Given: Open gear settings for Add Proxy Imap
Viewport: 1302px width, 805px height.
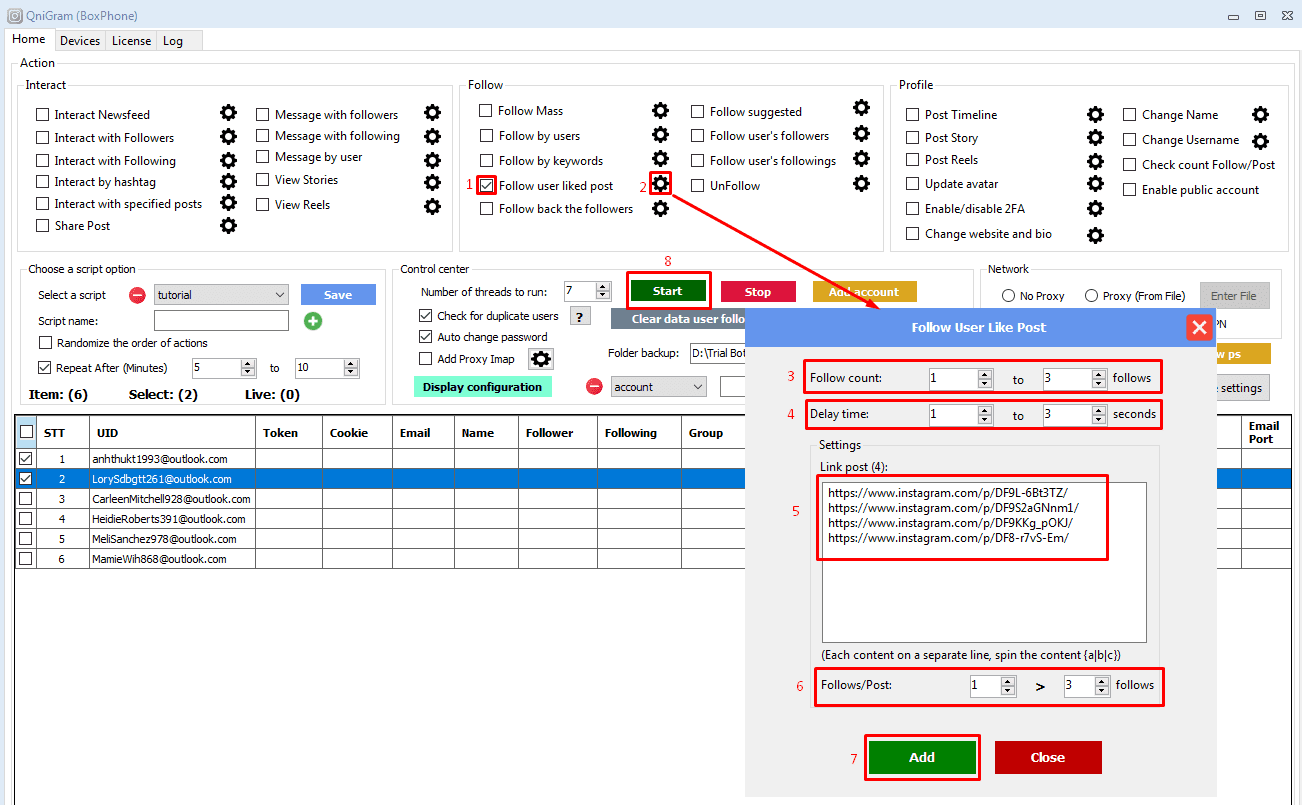Looking at the screenshot, I should [x=541, y=359].
